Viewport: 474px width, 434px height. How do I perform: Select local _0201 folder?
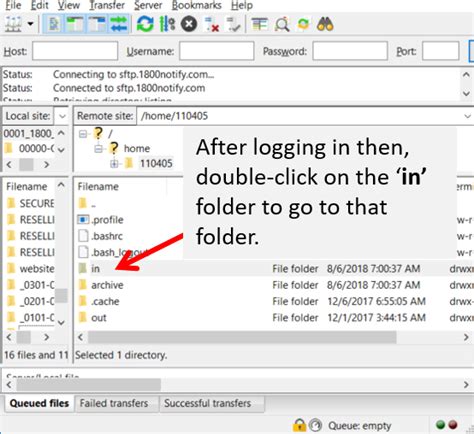[31, 301]
